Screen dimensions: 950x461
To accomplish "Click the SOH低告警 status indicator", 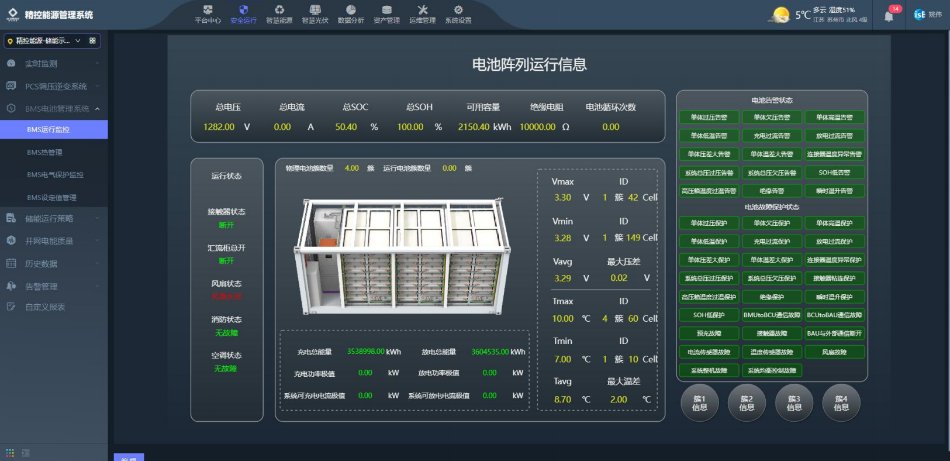I will click(833, 172).
